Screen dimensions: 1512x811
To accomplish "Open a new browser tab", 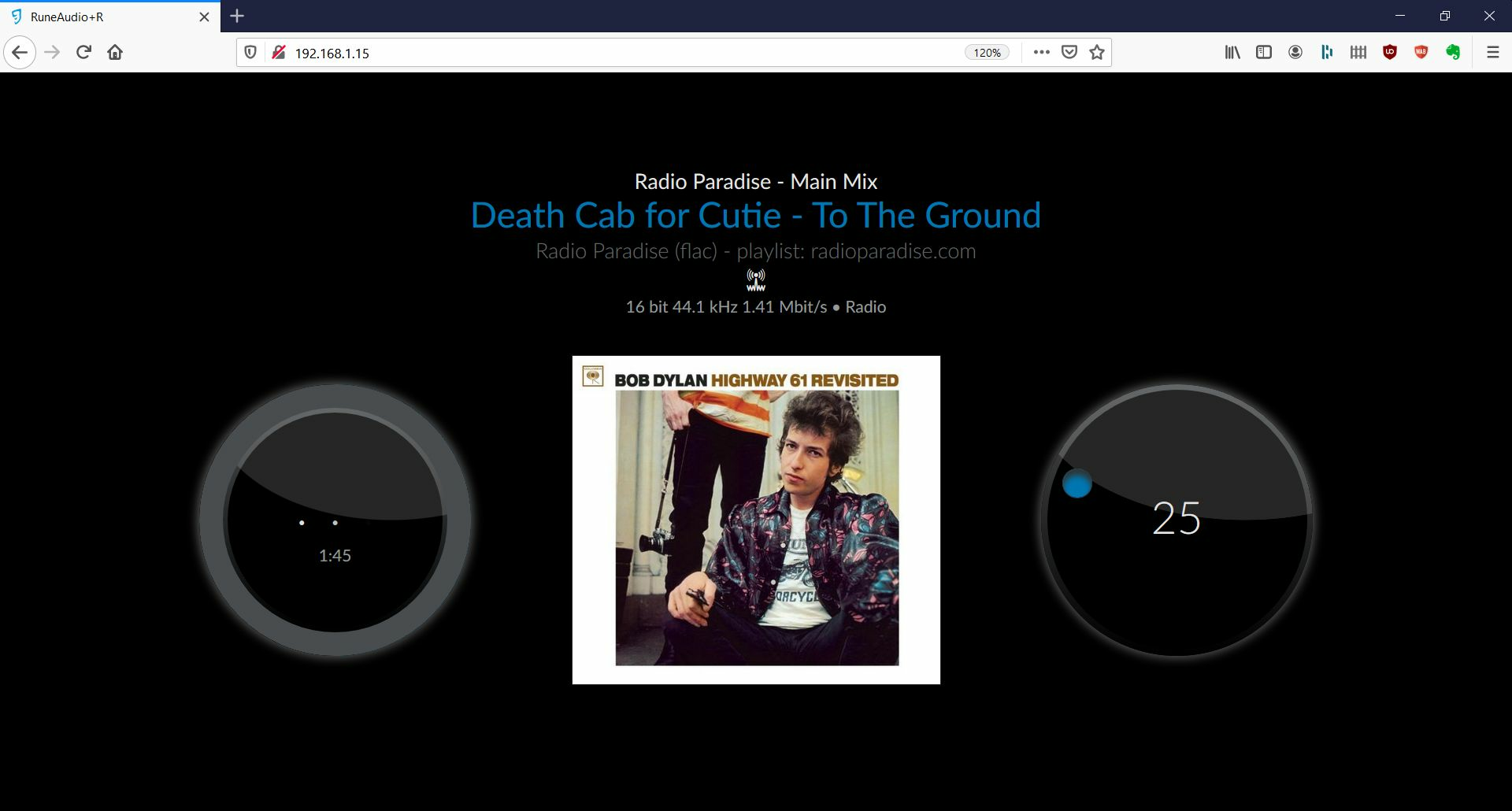I will tap(237, 16).
